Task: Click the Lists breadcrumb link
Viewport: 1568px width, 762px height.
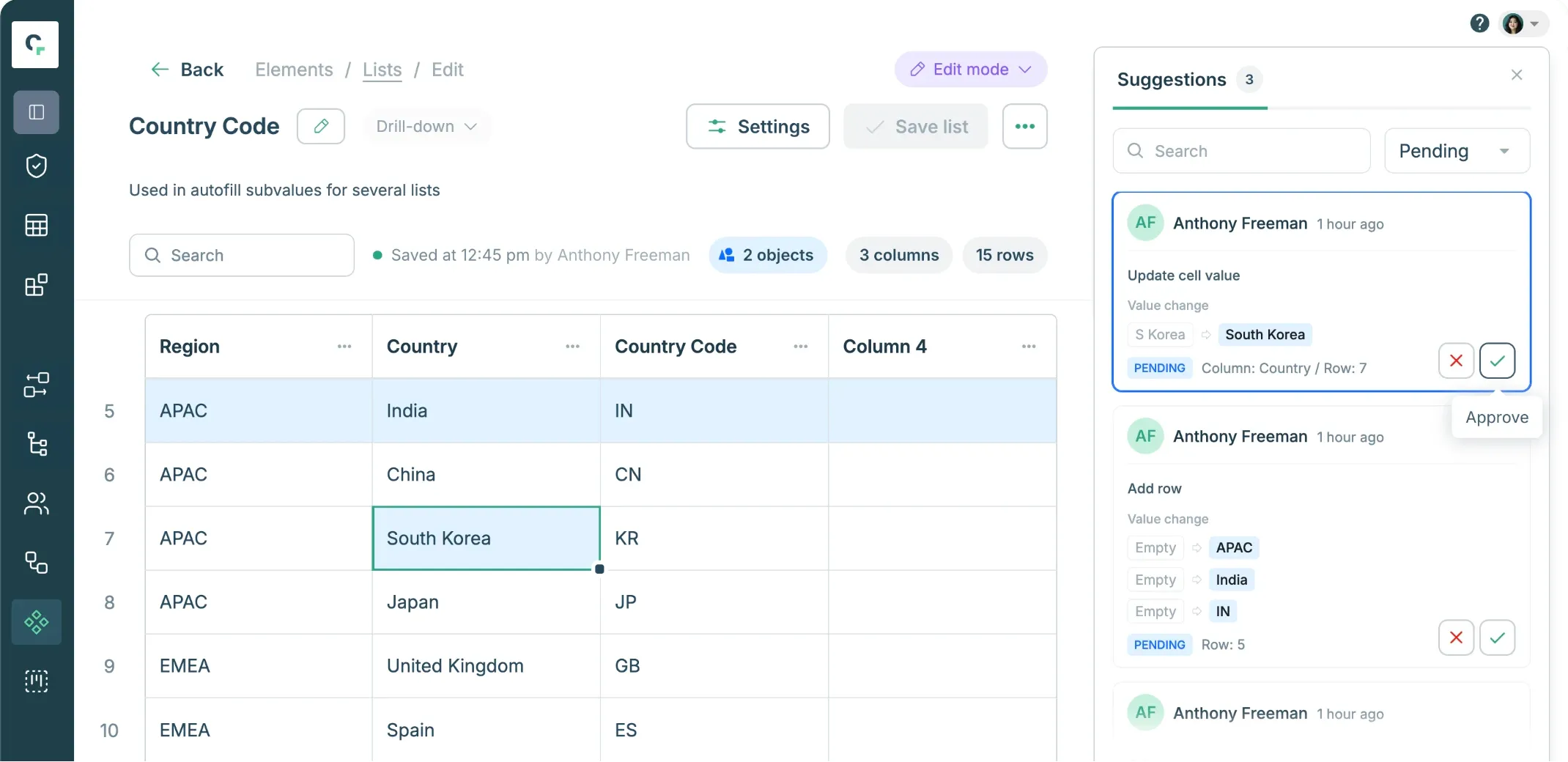Action: (382, 70)
